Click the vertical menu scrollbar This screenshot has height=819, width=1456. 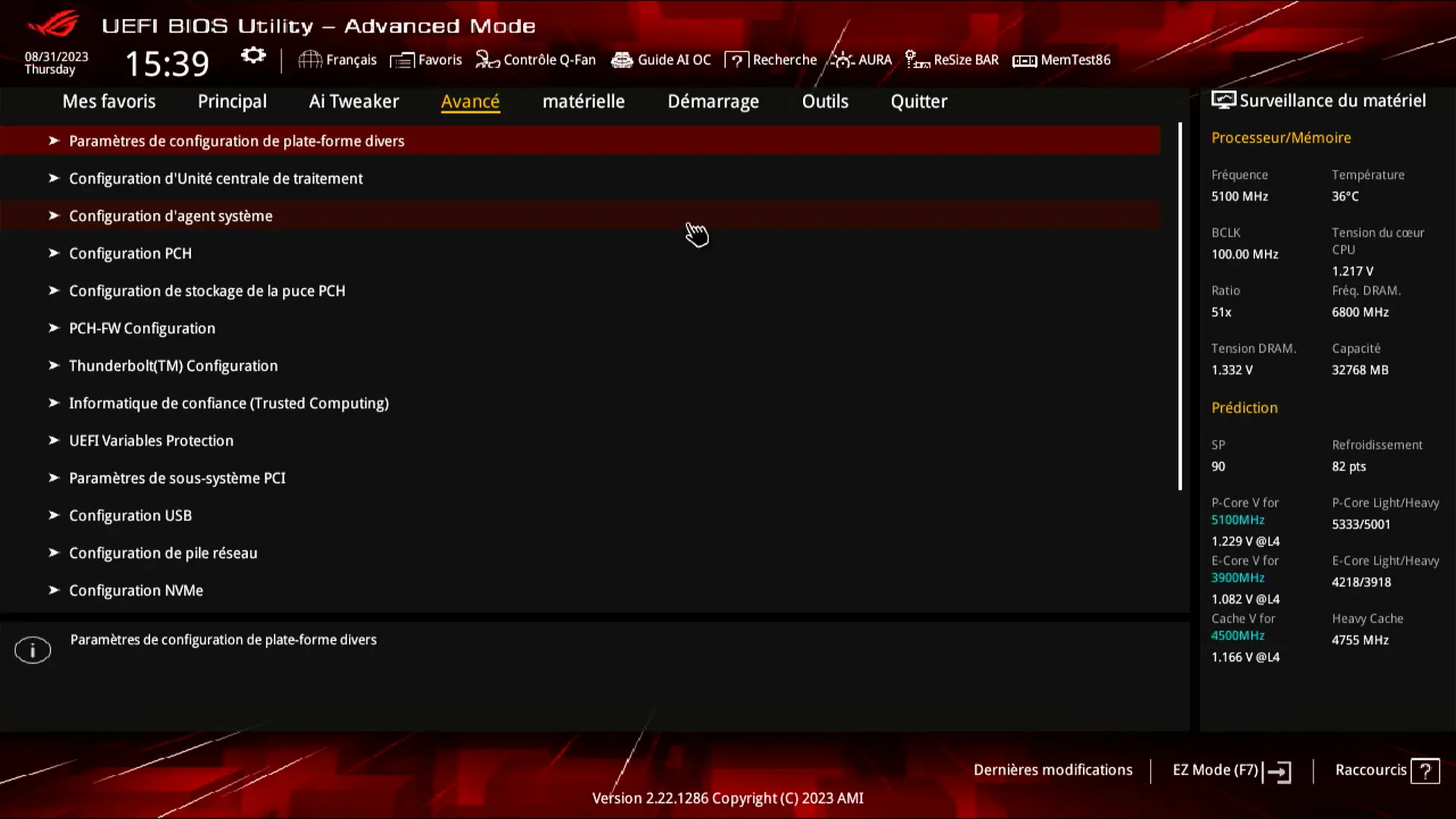1180,306
